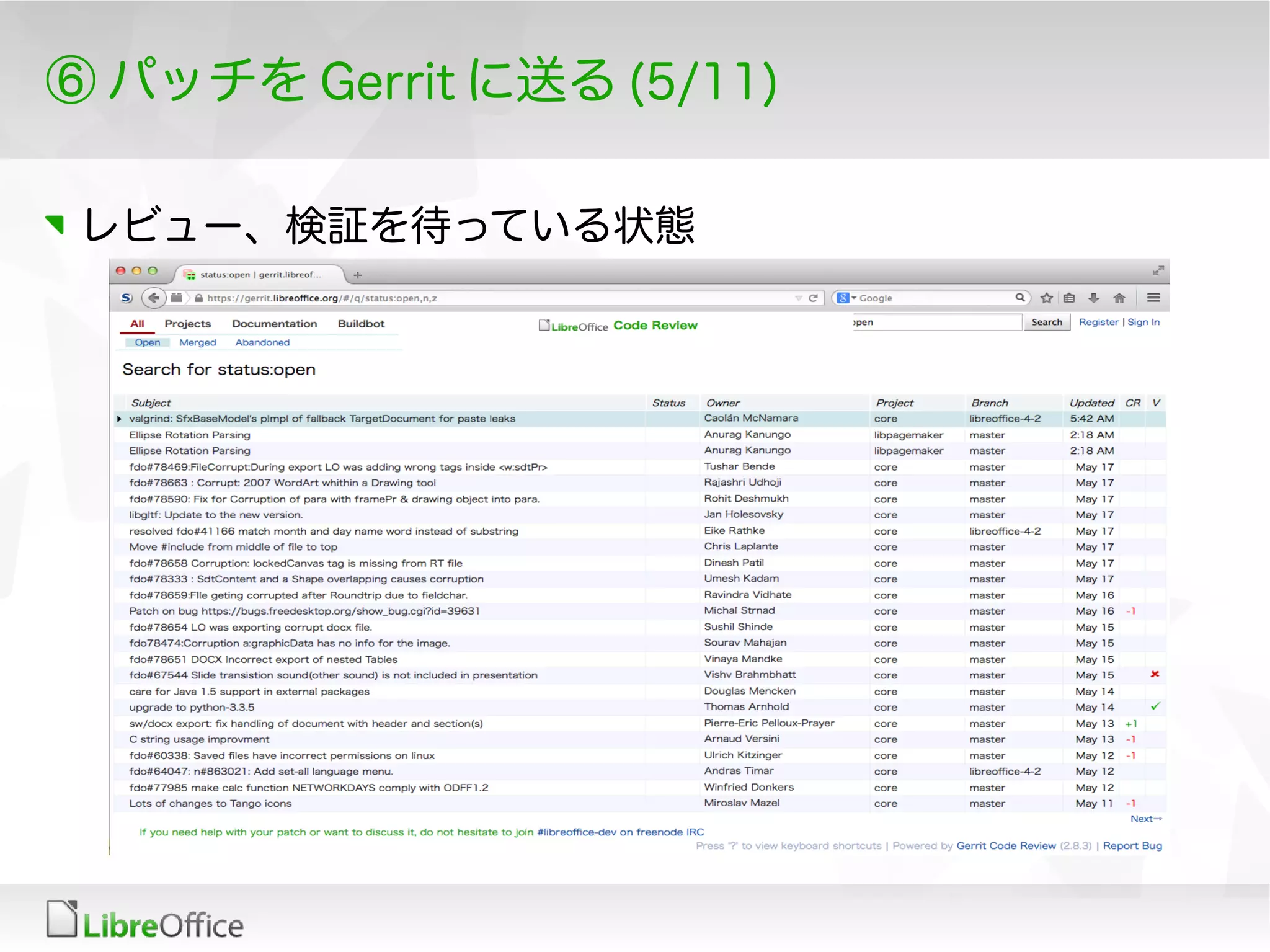Open the Documentation menu
The width and height of the screenshot is (1270, 952).
coord(275,324)
